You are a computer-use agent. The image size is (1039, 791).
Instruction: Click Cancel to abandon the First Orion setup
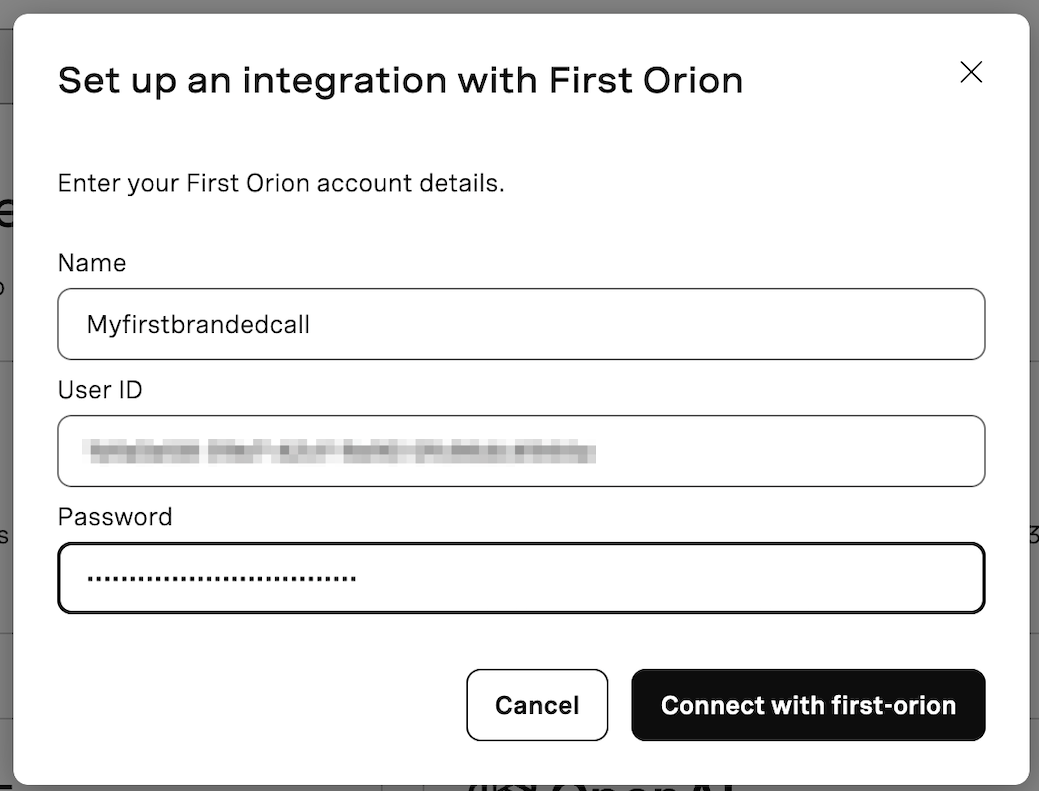click(x=537, y=705)
